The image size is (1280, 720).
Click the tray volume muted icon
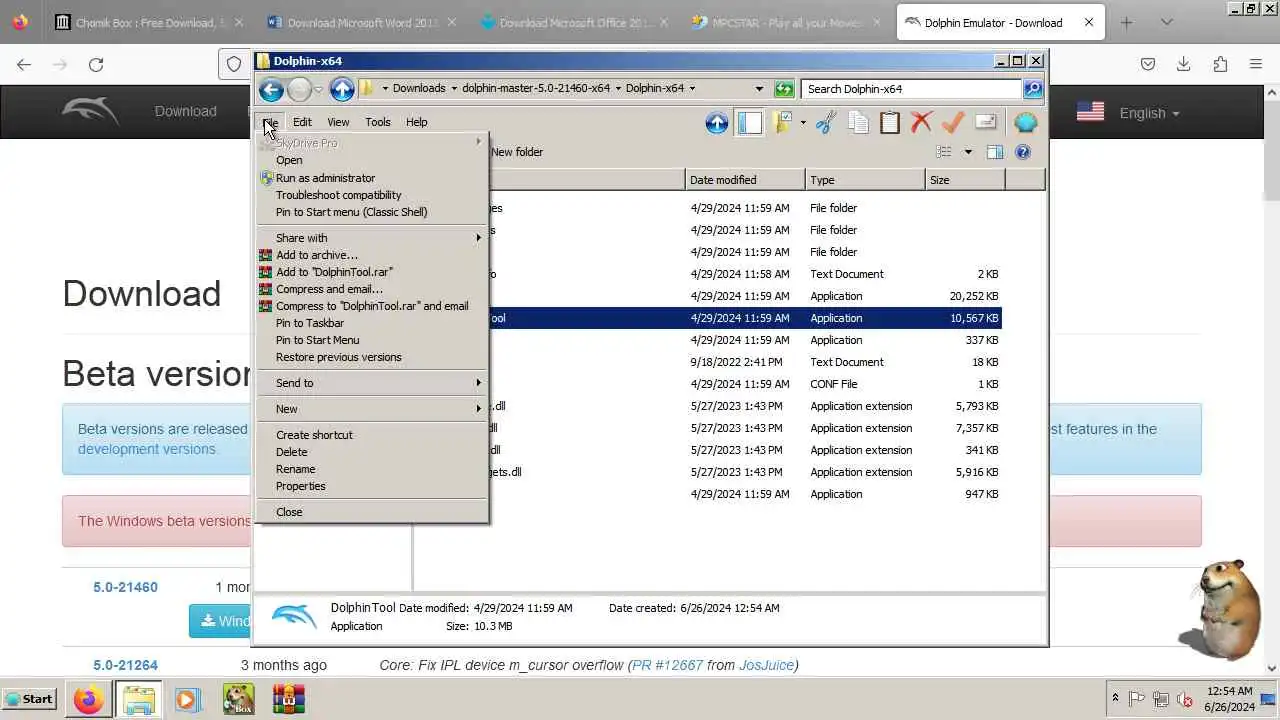1185,699
